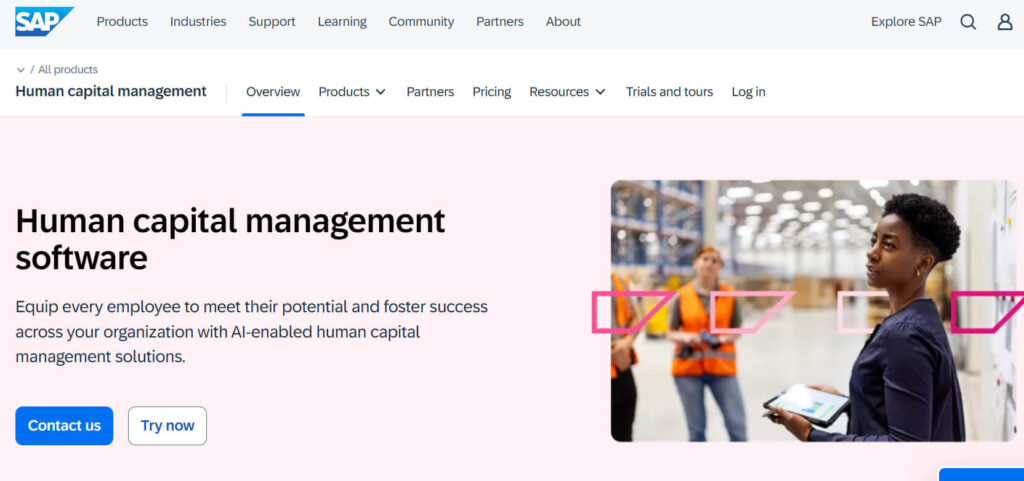Open the Industries menu
Image resolution: width=1024 pixels, height=481 pixels.
tap(198, 22)
